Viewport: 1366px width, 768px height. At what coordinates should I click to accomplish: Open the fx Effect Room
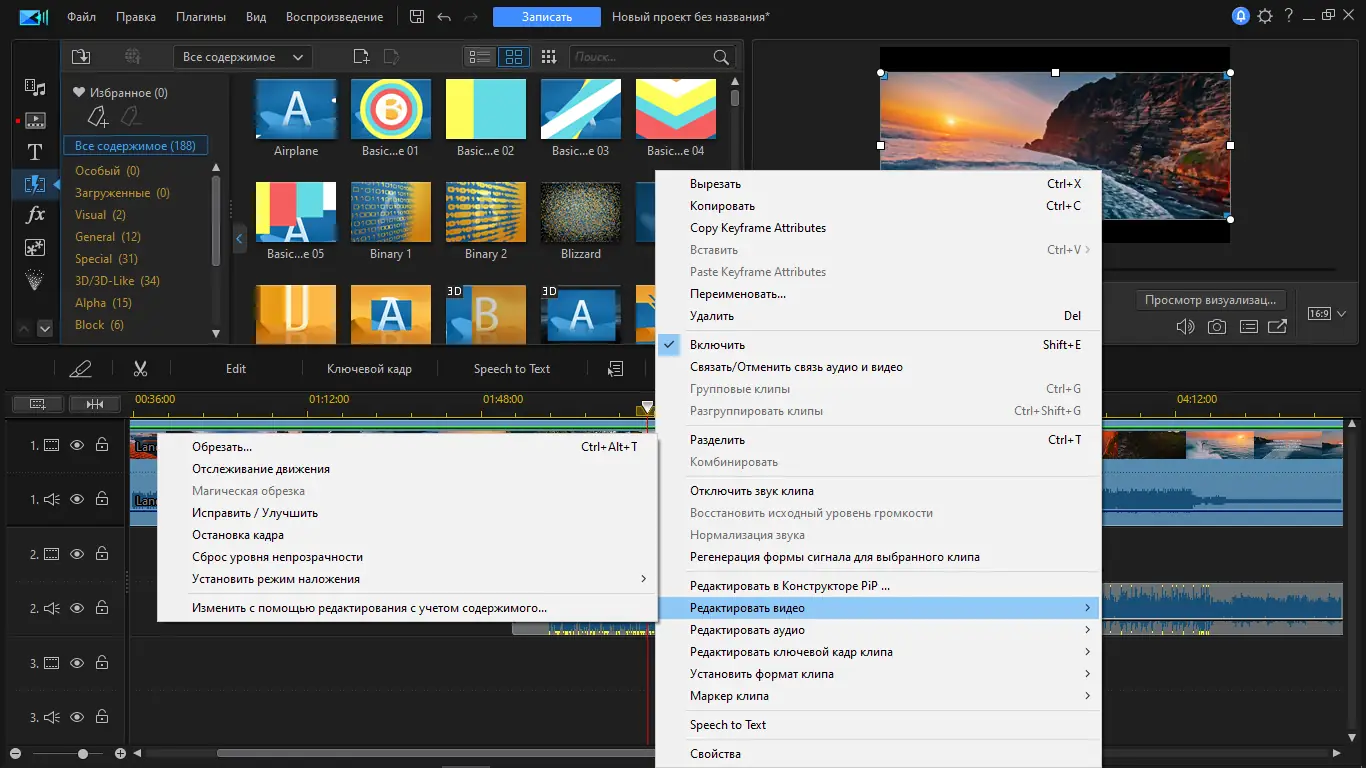click(x=35, y=215)
